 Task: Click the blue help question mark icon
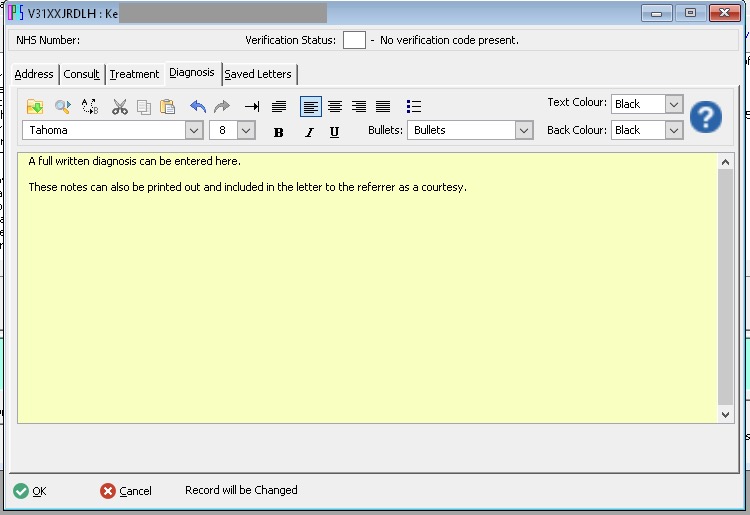(706, 117)
